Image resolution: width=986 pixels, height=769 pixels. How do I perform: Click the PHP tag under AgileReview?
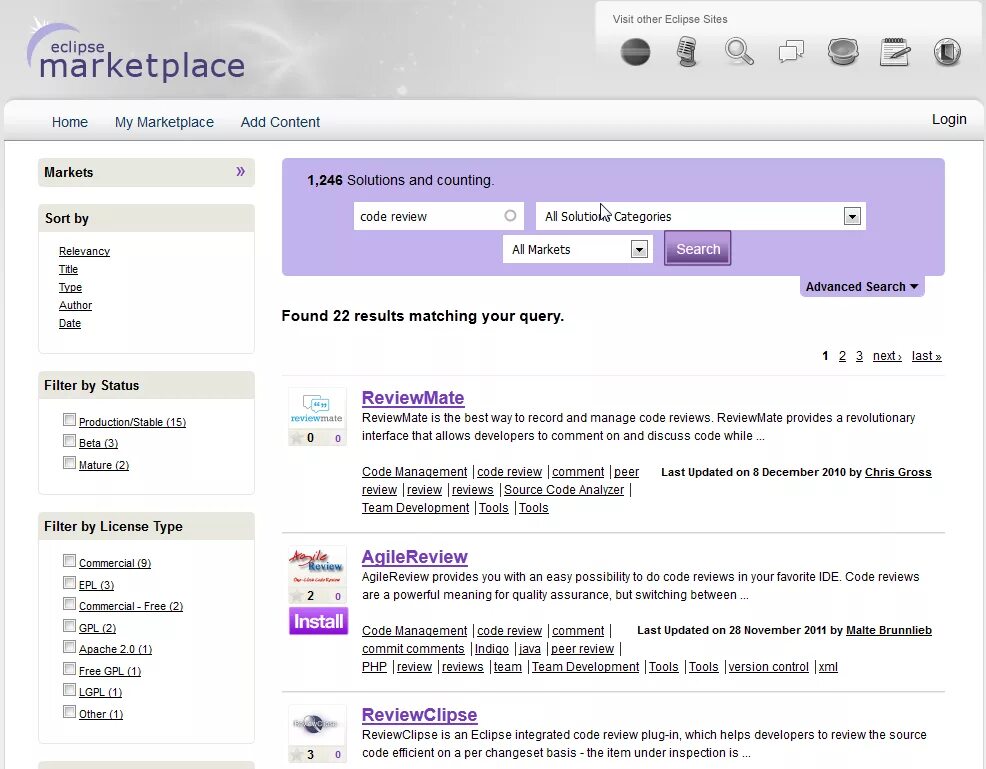click(x=374, y=667)
